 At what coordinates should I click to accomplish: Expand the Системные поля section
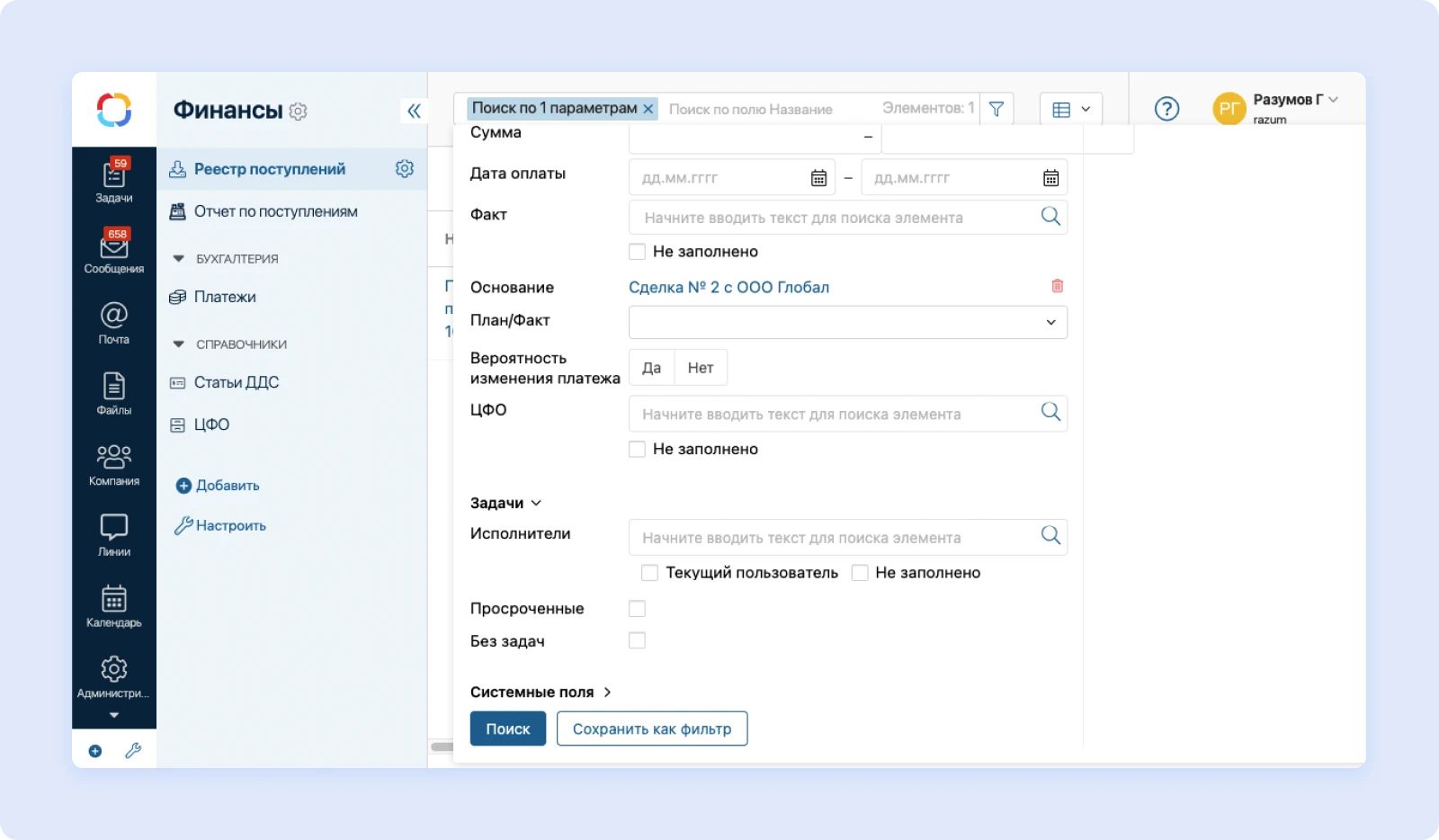click(x=540, y=692)
